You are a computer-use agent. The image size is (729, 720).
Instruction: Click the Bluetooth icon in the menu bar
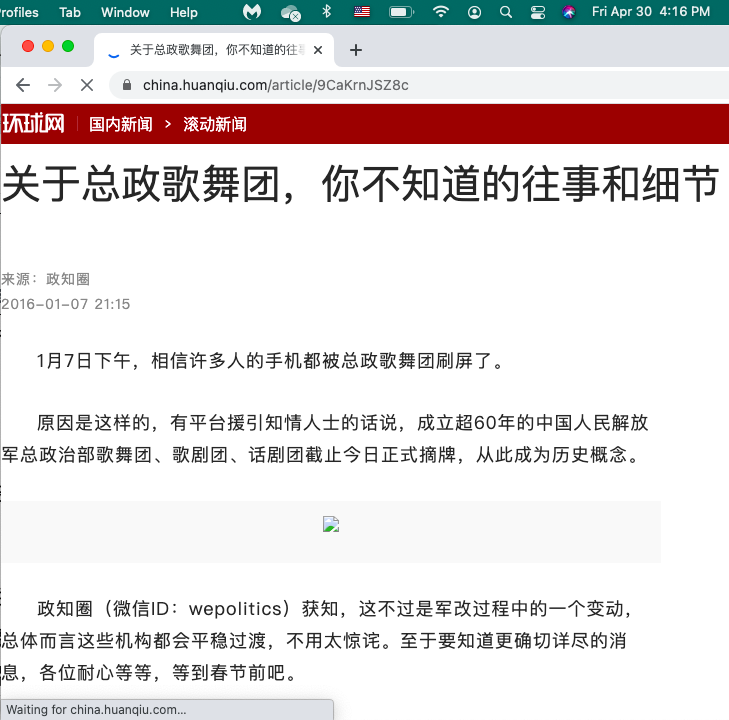click(x=326, y=12)
